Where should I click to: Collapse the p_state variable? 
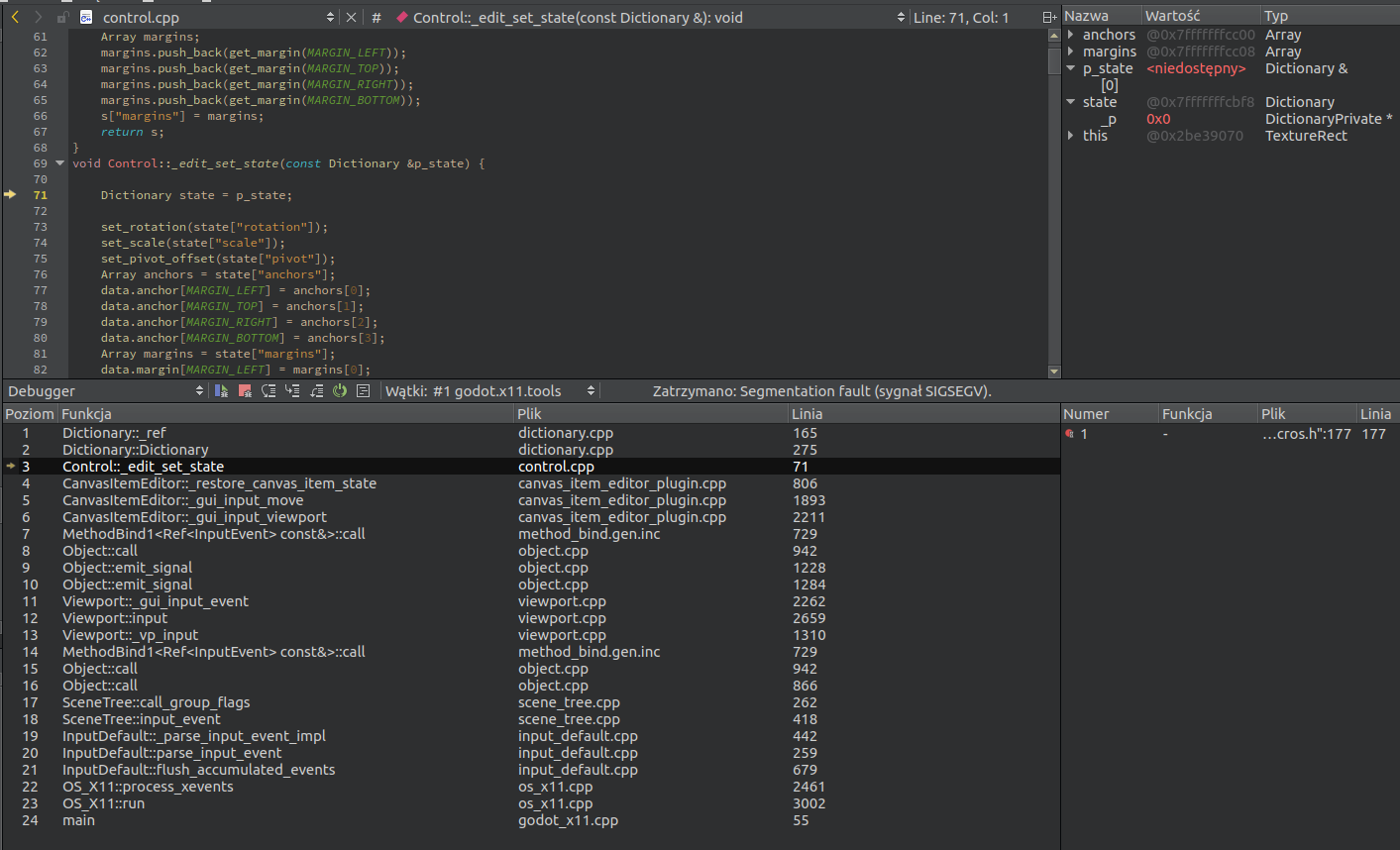[1071, 68]
